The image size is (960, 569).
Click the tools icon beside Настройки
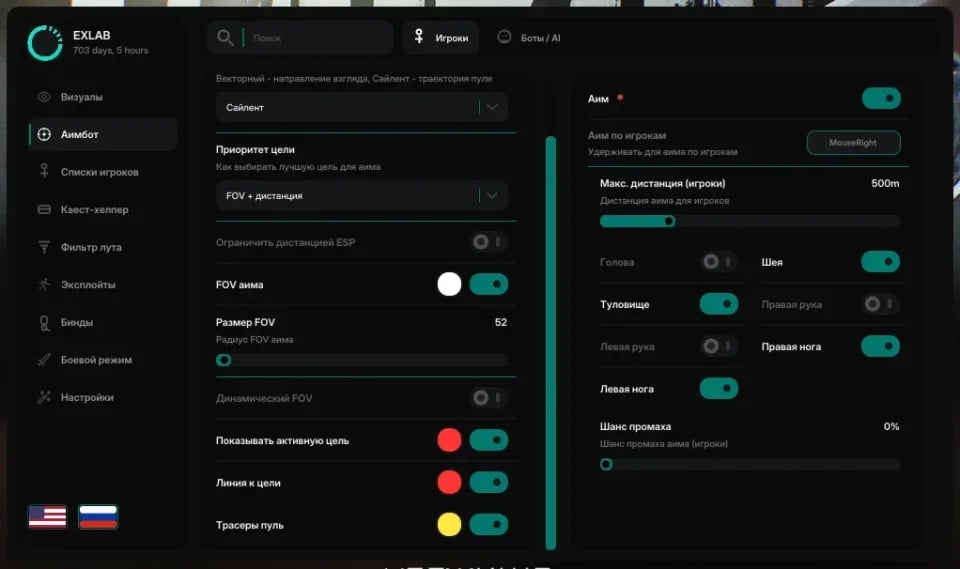[44, 397]
